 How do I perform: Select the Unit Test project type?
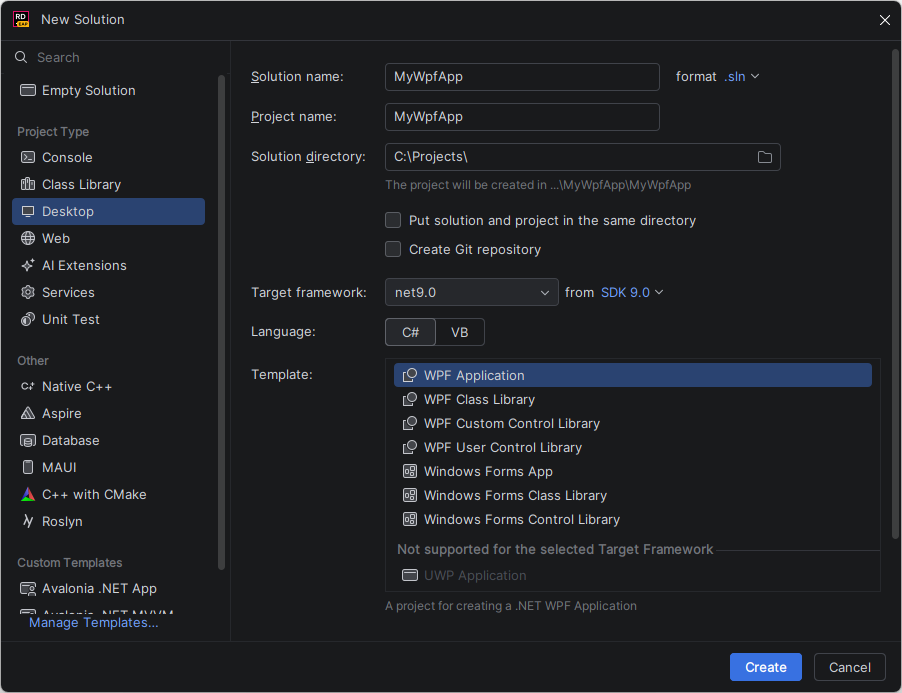click(68, 319)
